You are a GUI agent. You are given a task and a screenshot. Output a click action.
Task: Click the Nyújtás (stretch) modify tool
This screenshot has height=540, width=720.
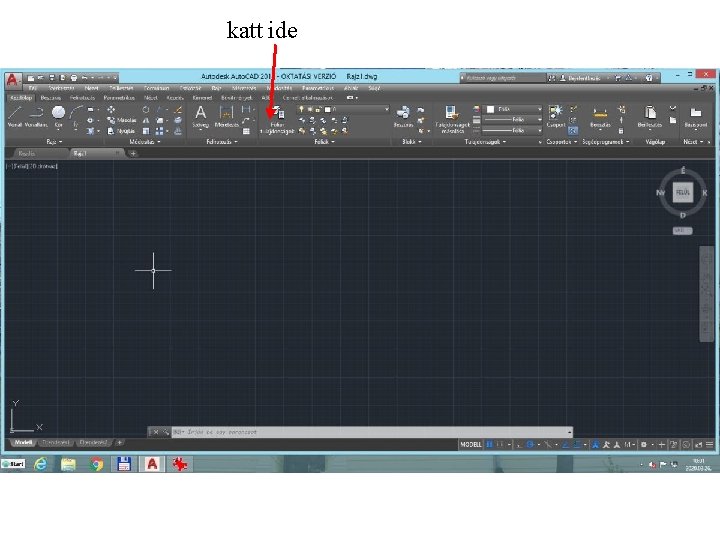pos(122,131)
